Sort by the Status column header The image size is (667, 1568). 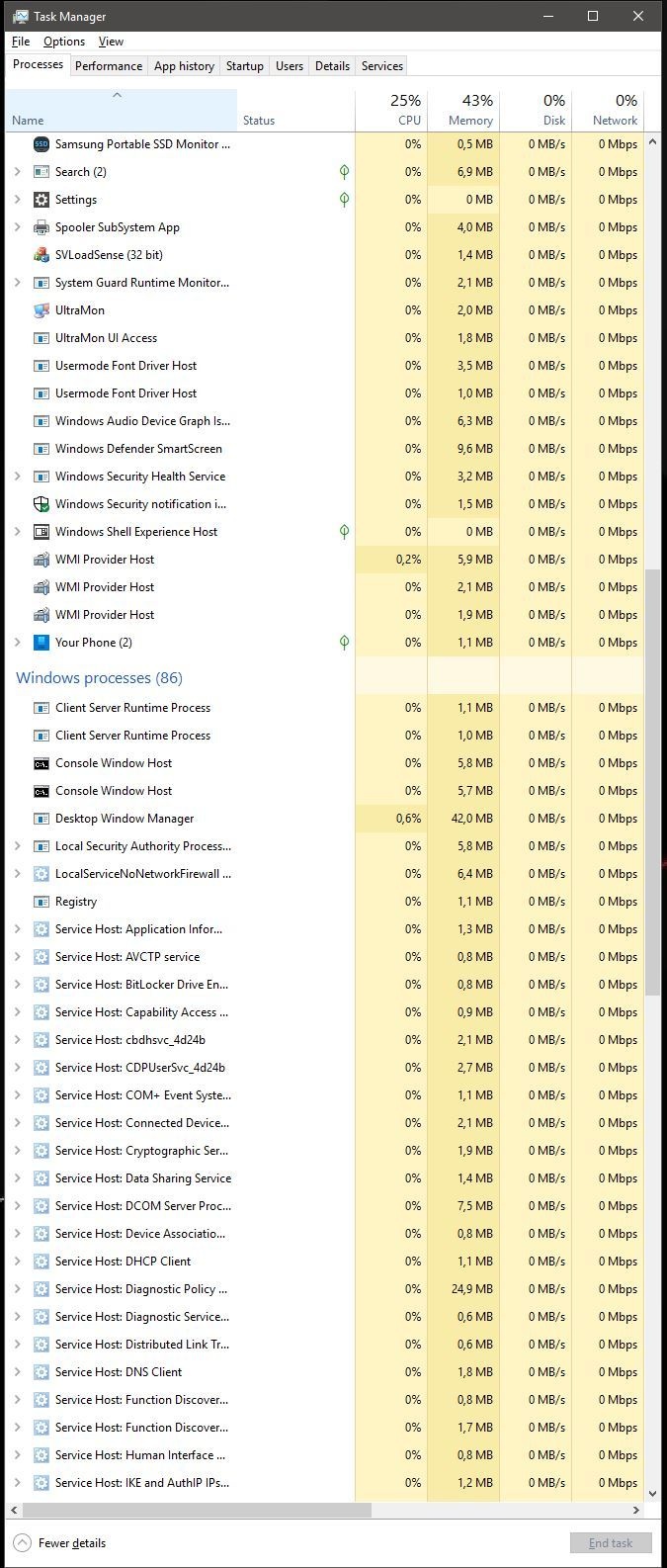point(295,111)
